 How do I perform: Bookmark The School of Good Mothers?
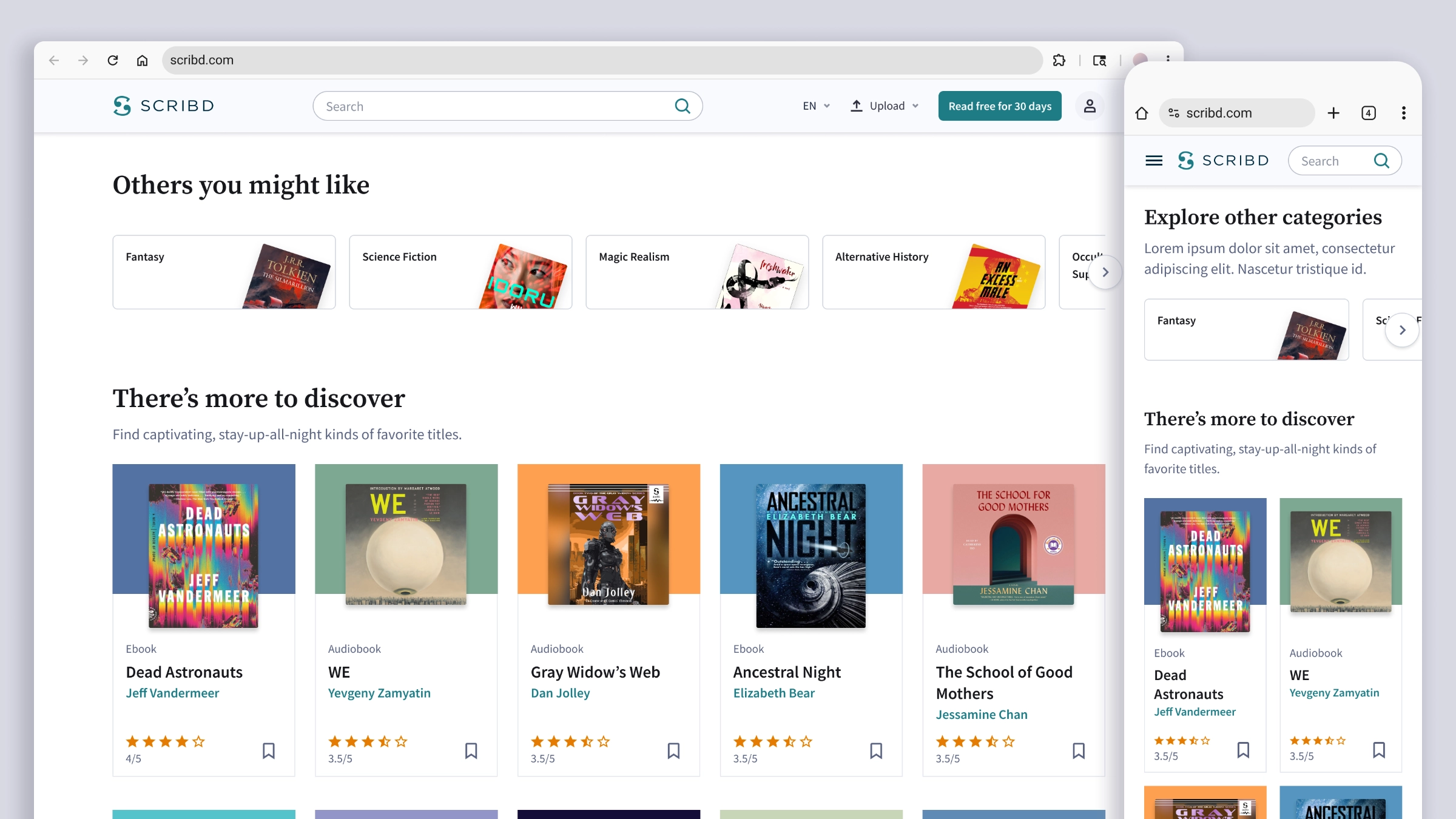coord(1079,750)
